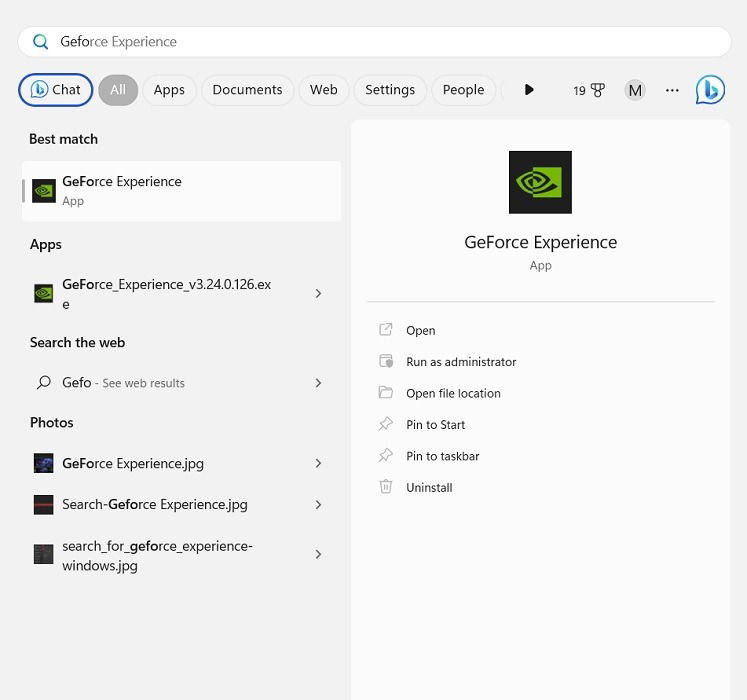Click the search magnifier icon in search box
Image resolution: width=747 pixels, height=700 pixels.
[40, 42]
